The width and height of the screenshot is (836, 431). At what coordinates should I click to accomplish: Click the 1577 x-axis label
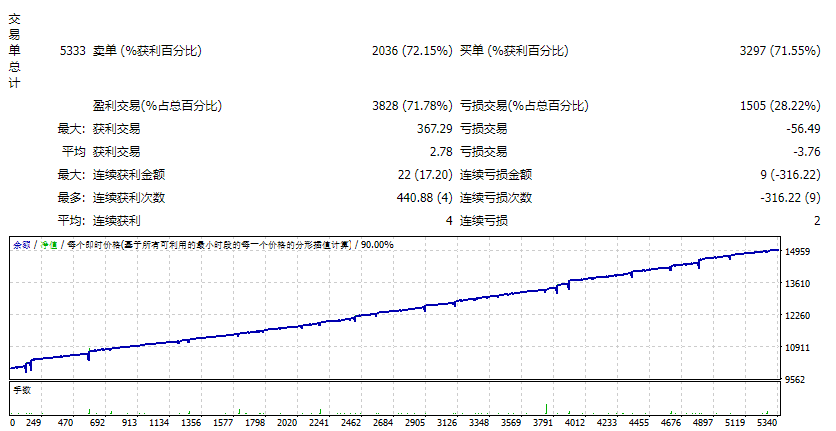tap(222, 422)
